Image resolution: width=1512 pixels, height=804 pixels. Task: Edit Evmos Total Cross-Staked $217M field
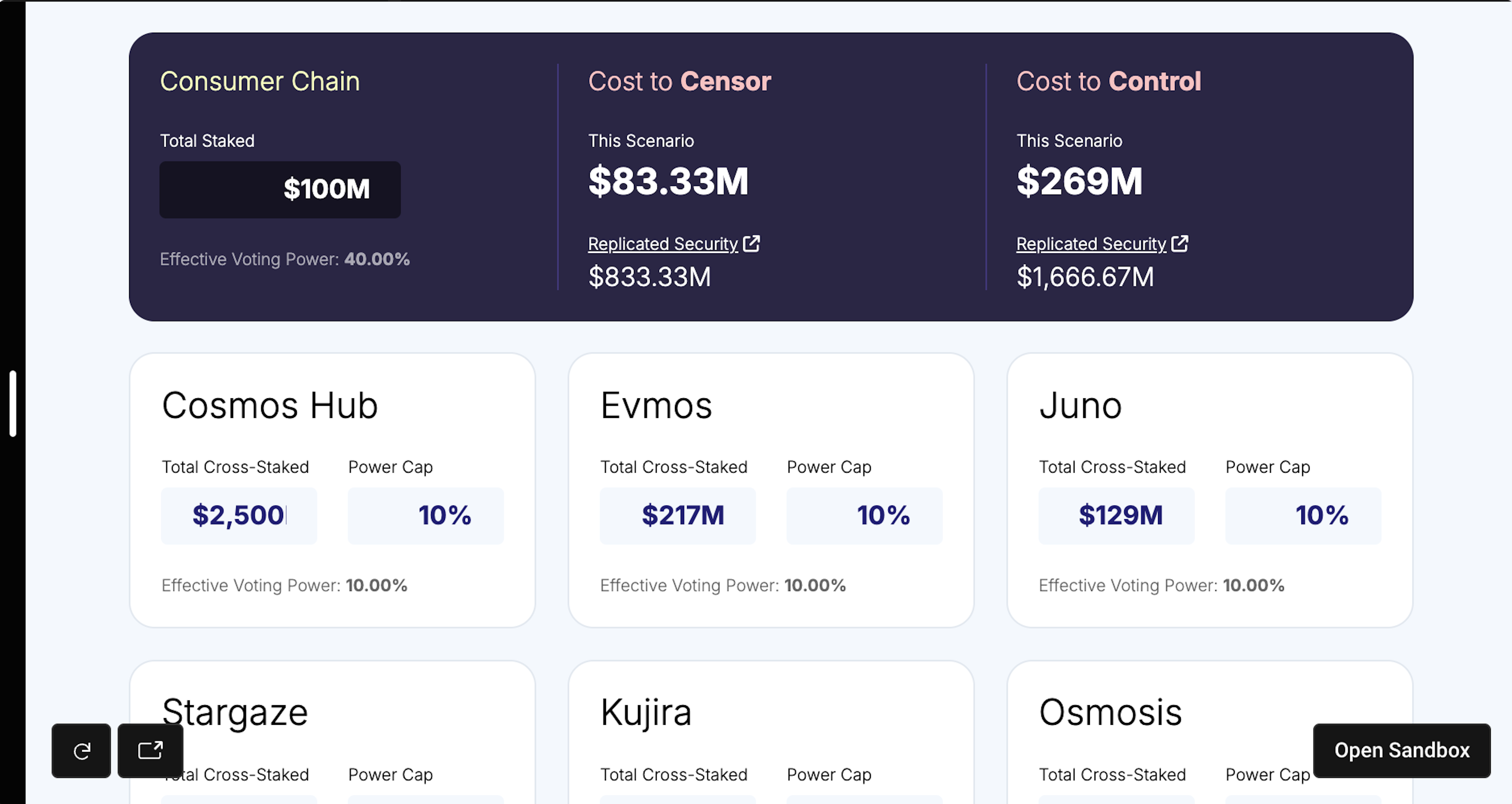click(678, 516)
